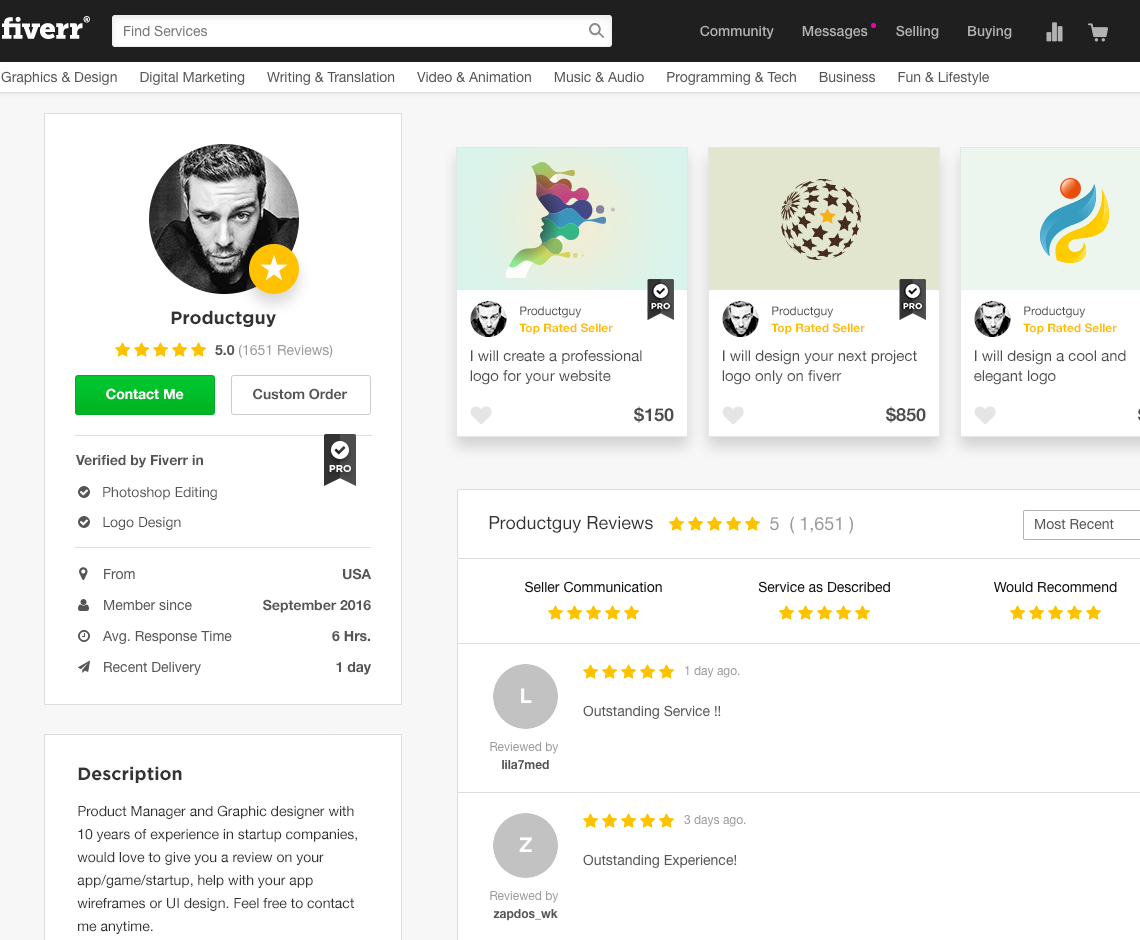Open Graphics & Design category

coord(59,77)
